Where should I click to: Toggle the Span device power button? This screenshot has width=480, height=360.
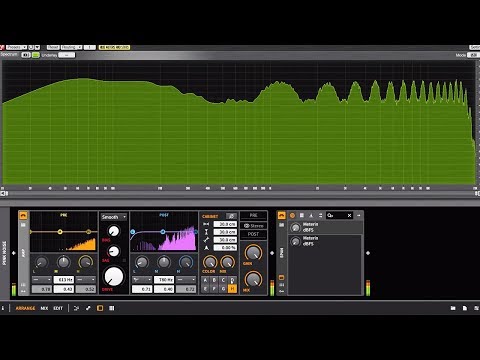coord(282,216)
